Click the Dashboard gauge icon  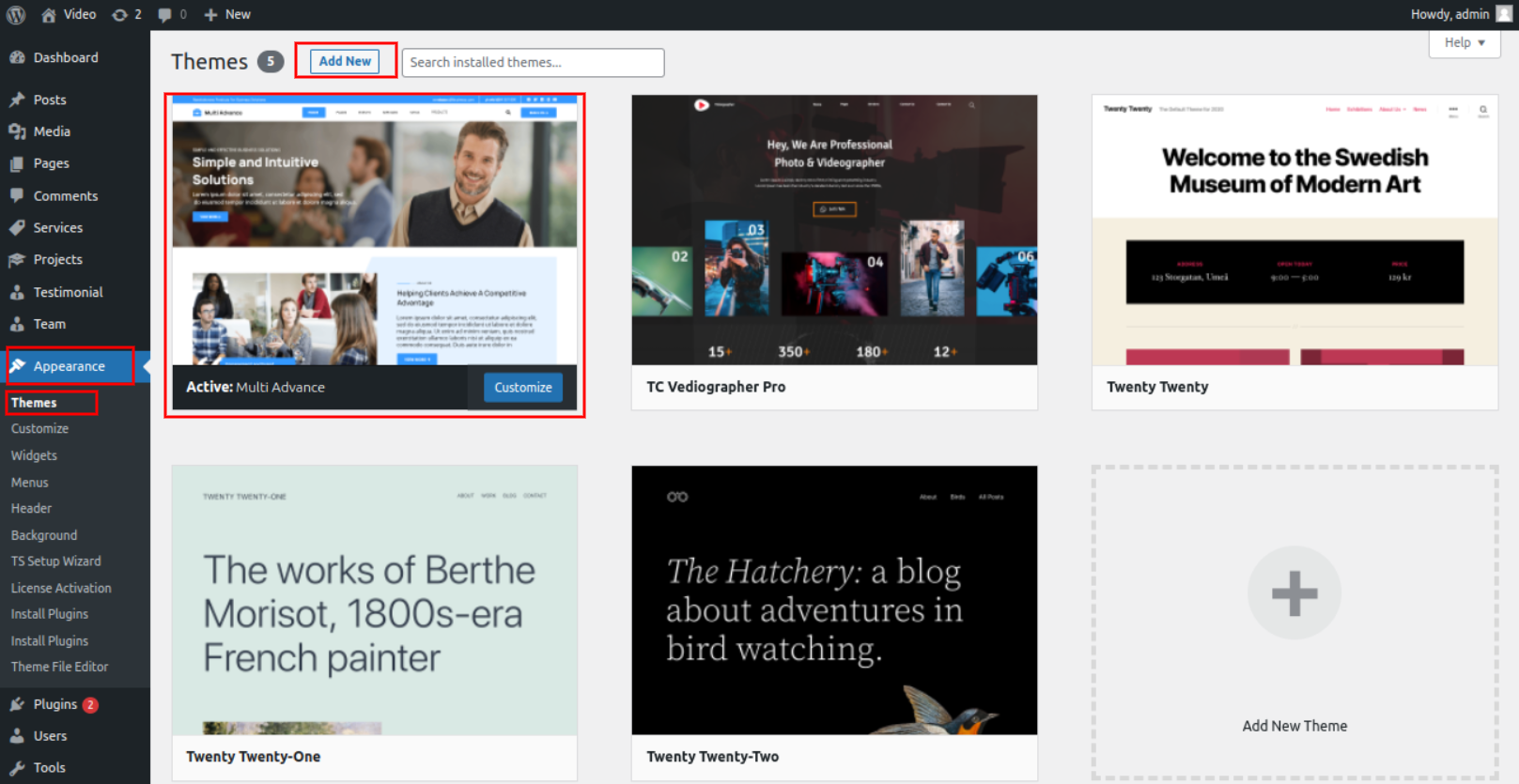17,57
